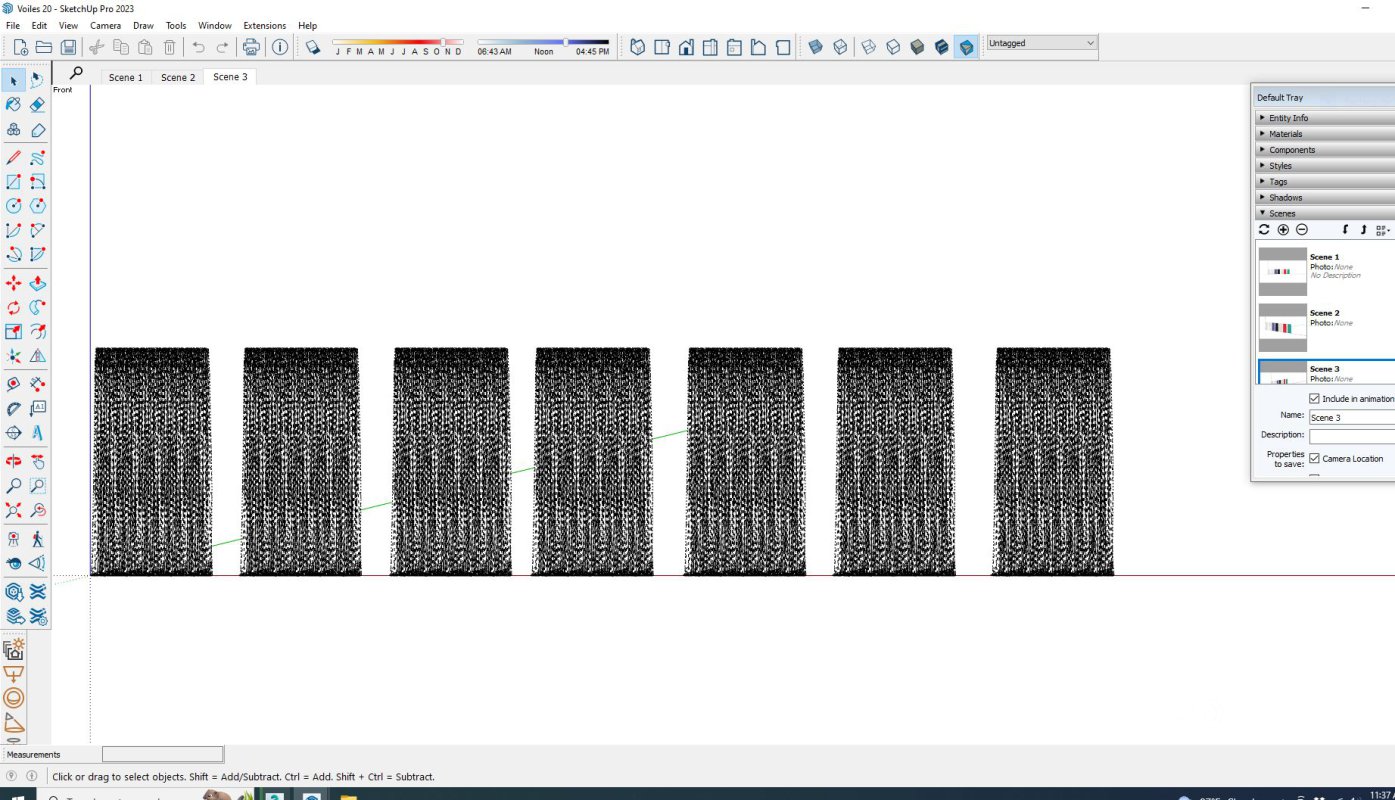
Task: Switch to the Scene 1 tab
Action: point(125,77)
